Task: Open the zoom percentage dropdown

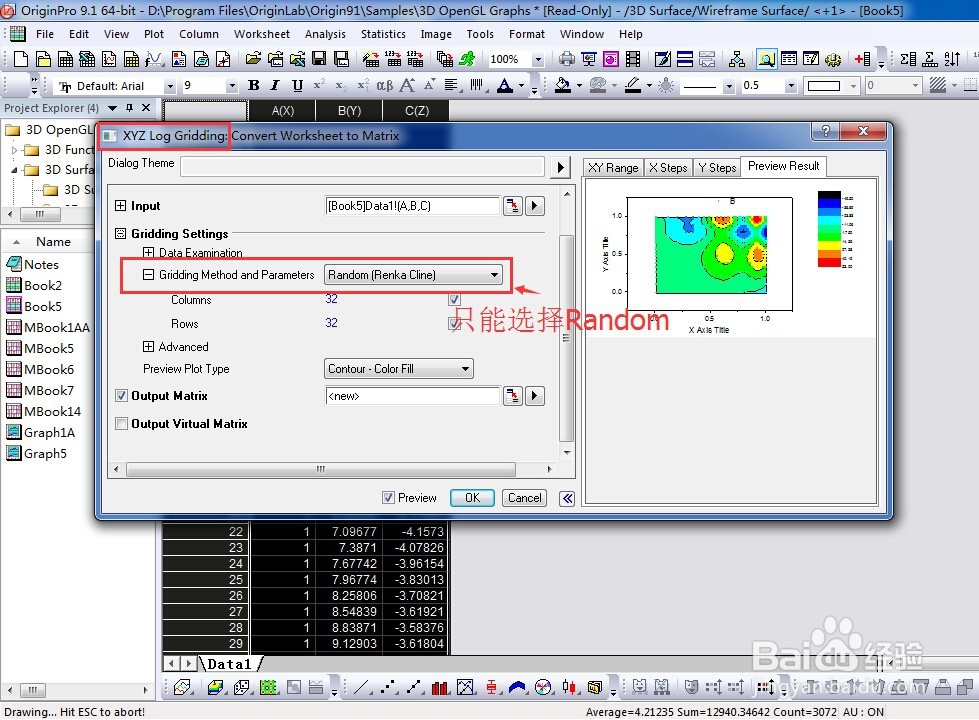Action: 538,59
